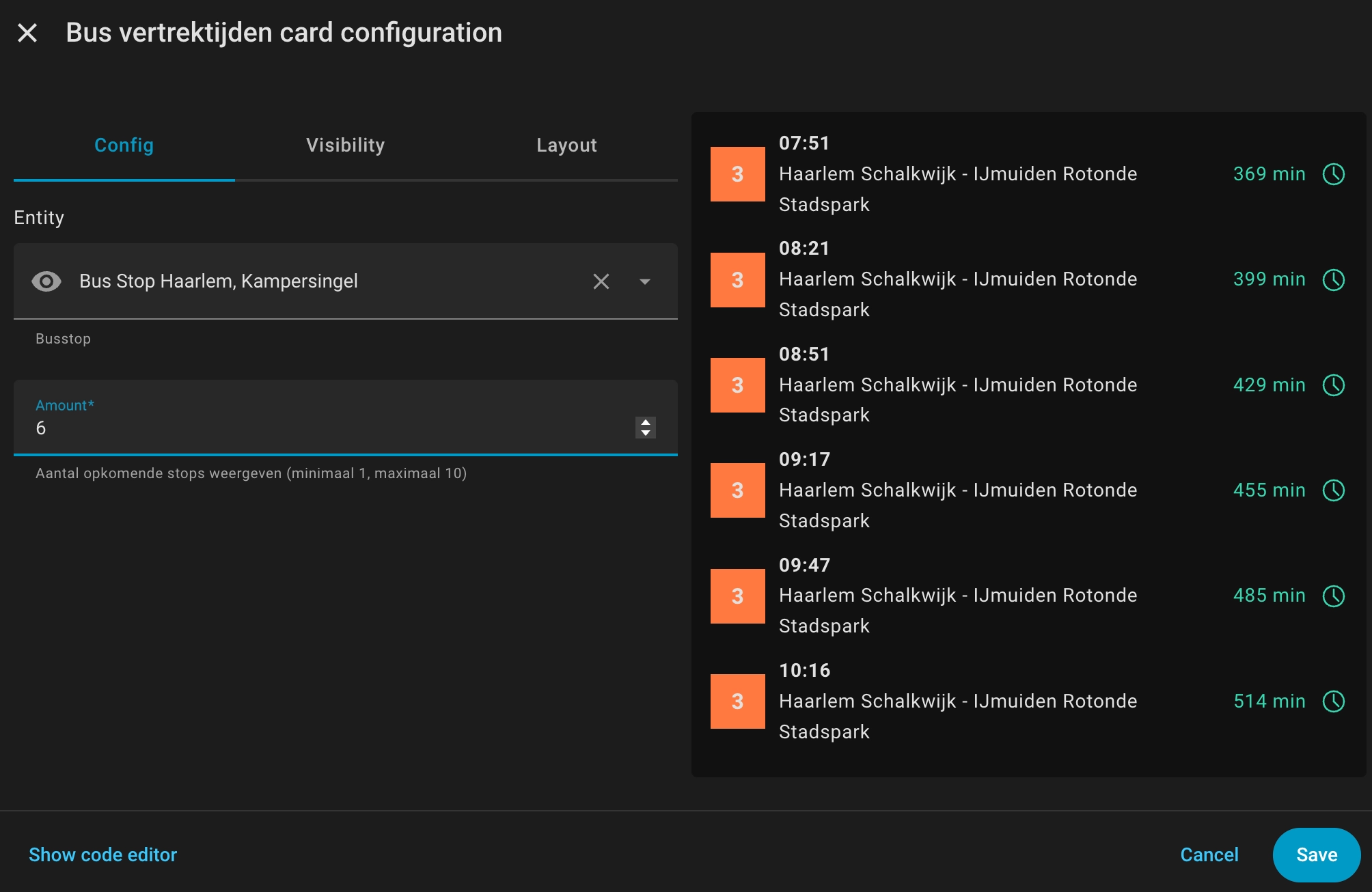1372x892 pixels.
Task: Click the clock icon for the 514 min departure
Action: (1333, 701)
